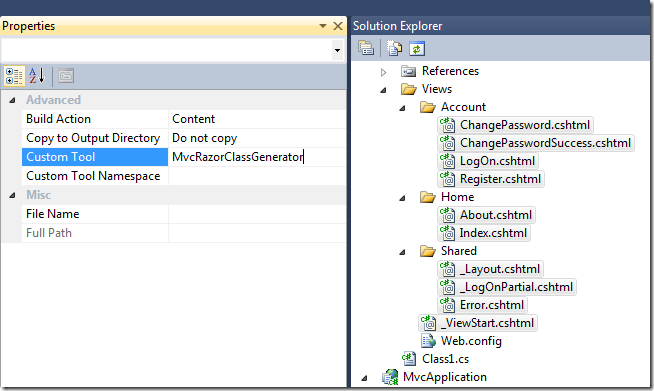The width and height of the screenshot is (654, 391).
Task: Select Copy to Output Directory property
Action: click(93, 138)
